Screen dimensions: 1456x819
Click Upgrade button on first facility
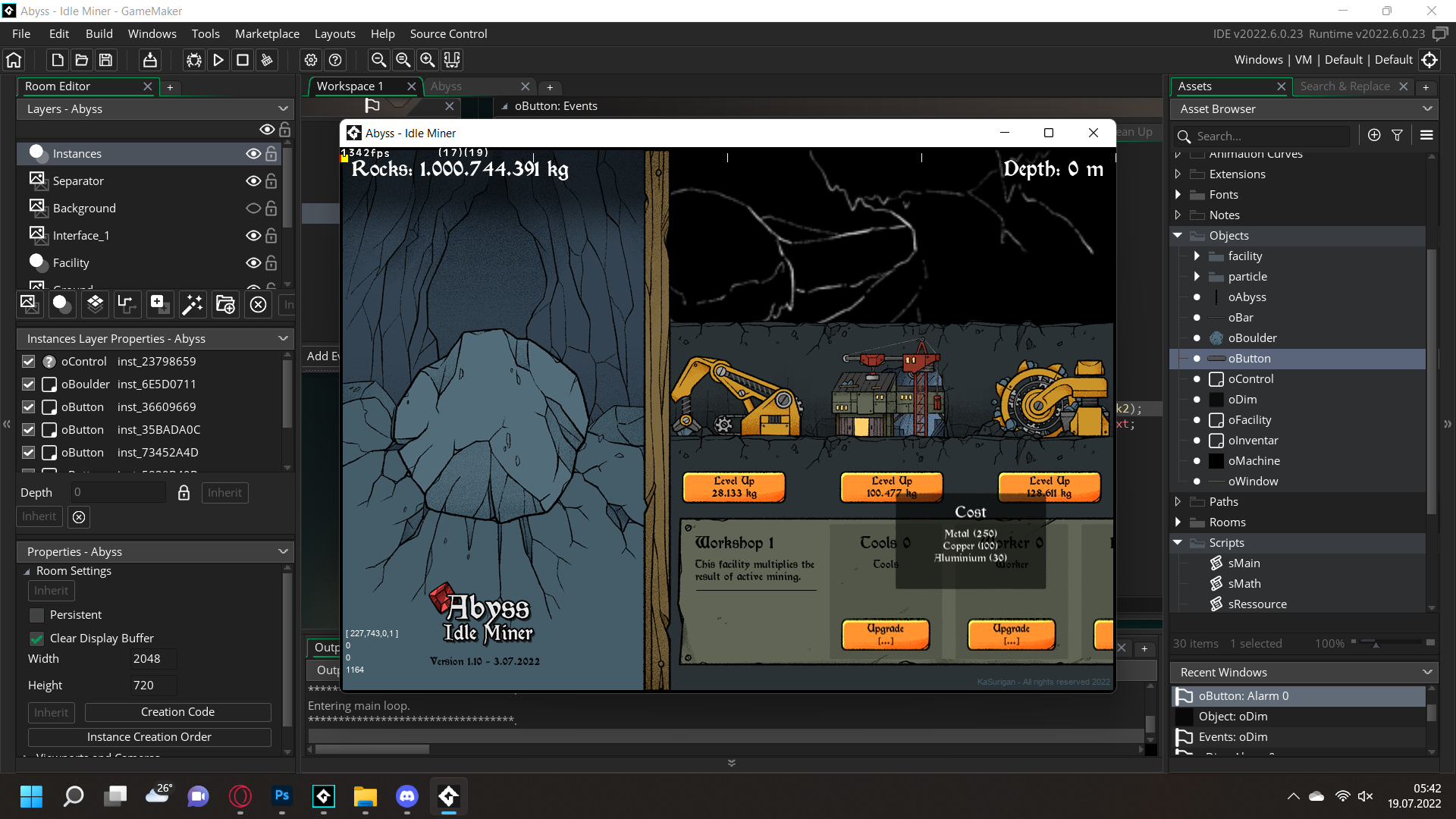(885, 634)
